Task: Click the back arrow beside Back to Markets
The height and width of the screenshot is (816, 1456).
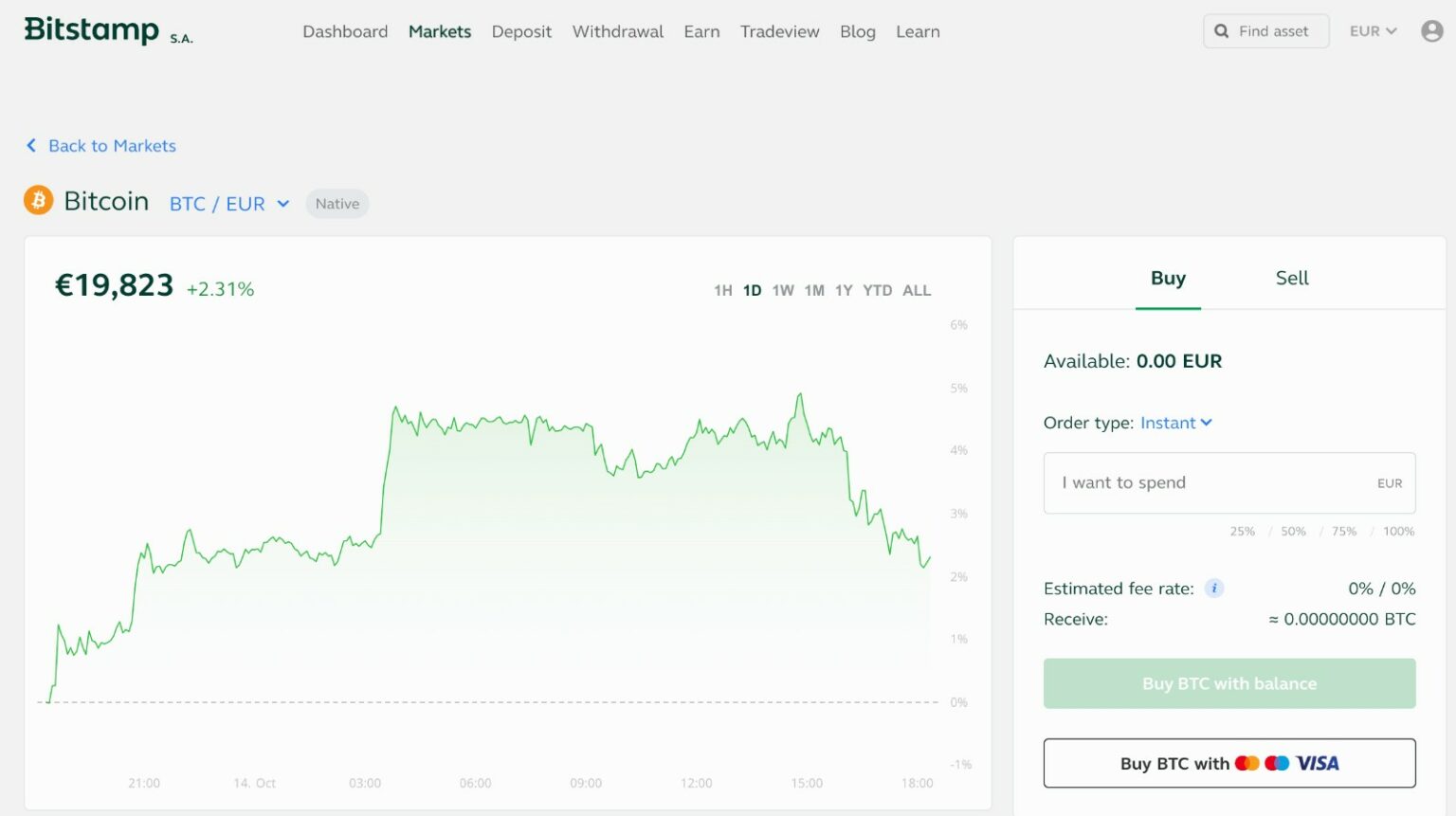Action: (30, 145)
